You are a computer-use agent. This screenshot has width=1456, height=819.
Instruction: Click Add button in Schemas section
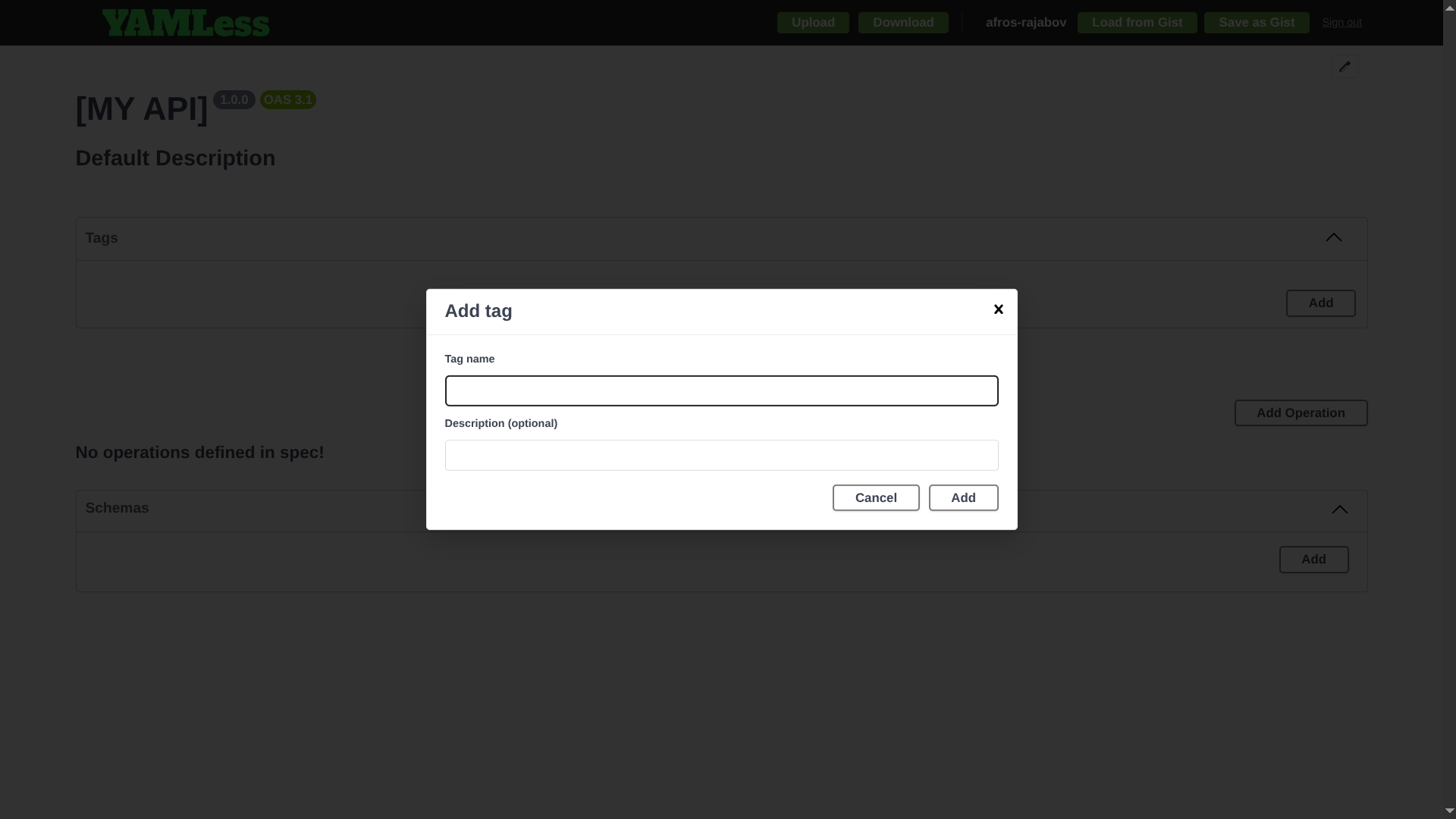click(x=1313, y=560)
